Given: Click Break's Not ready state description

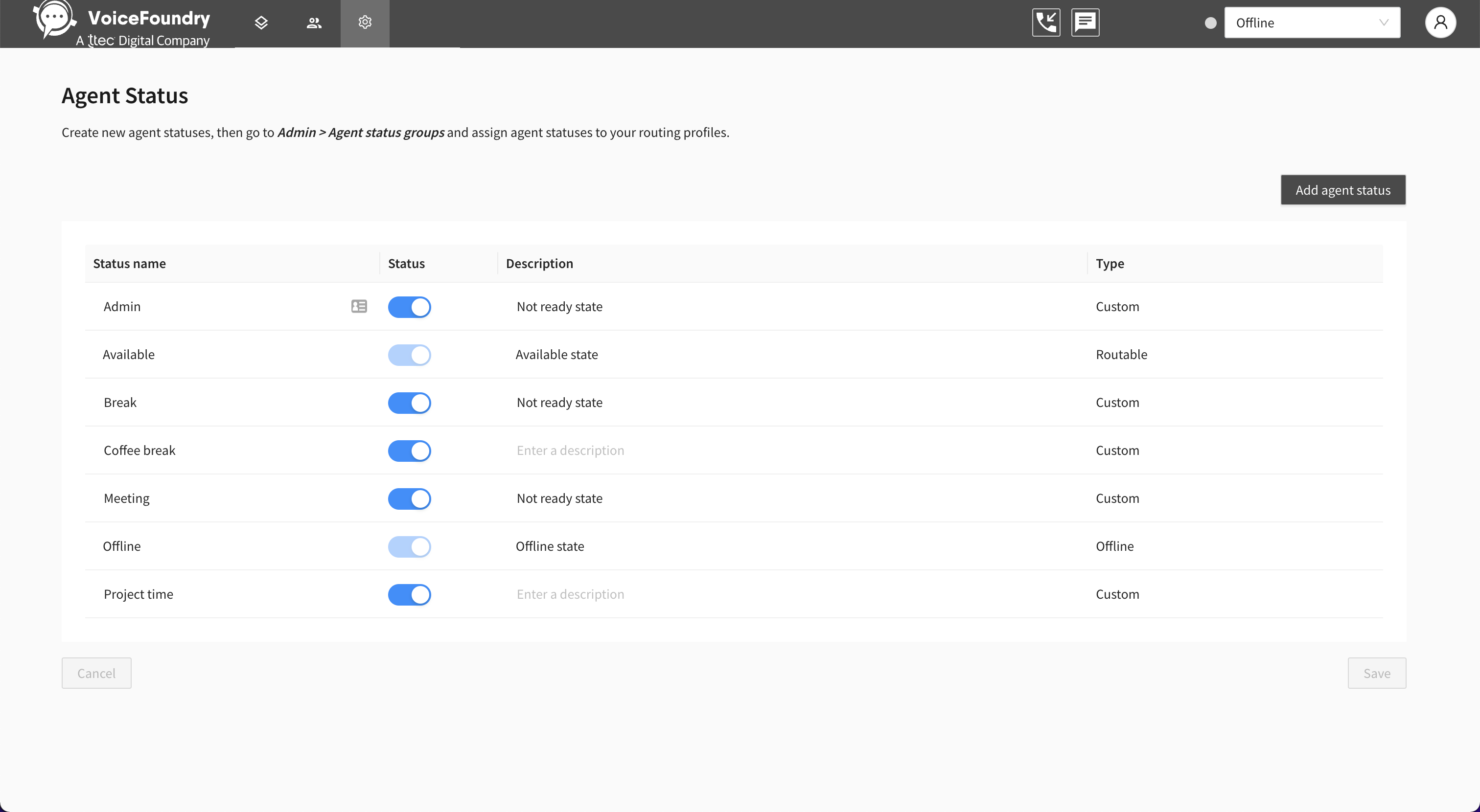Looking at the screenshot, I should point(559,402).
